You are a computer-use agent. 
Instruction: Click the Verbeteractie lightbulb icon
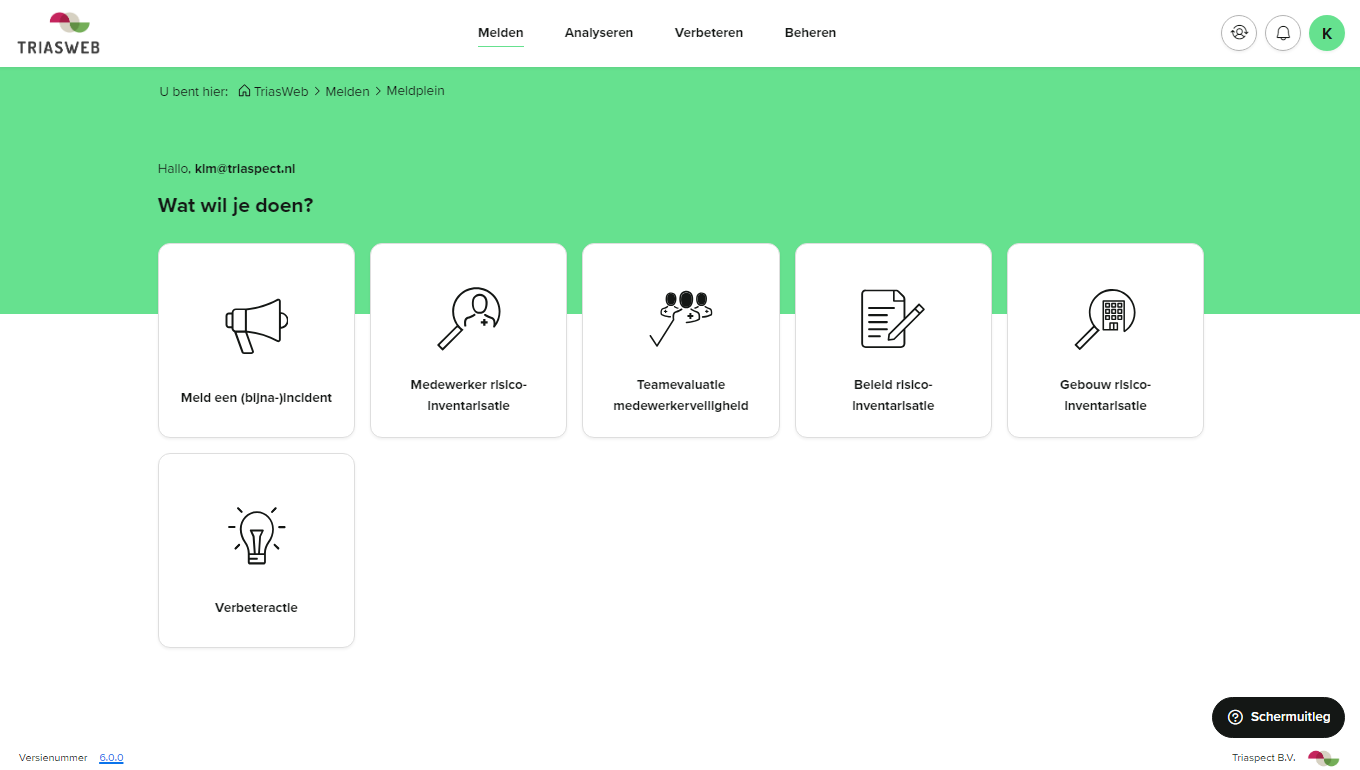point(256,535)
